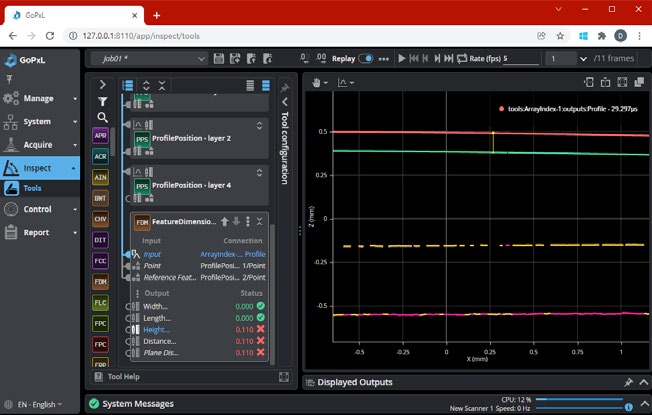Image resolution: width=652 pixels, height=415 pixels.
Task: Expand ProfilePosition layer 2 tool
Action: 259,126
